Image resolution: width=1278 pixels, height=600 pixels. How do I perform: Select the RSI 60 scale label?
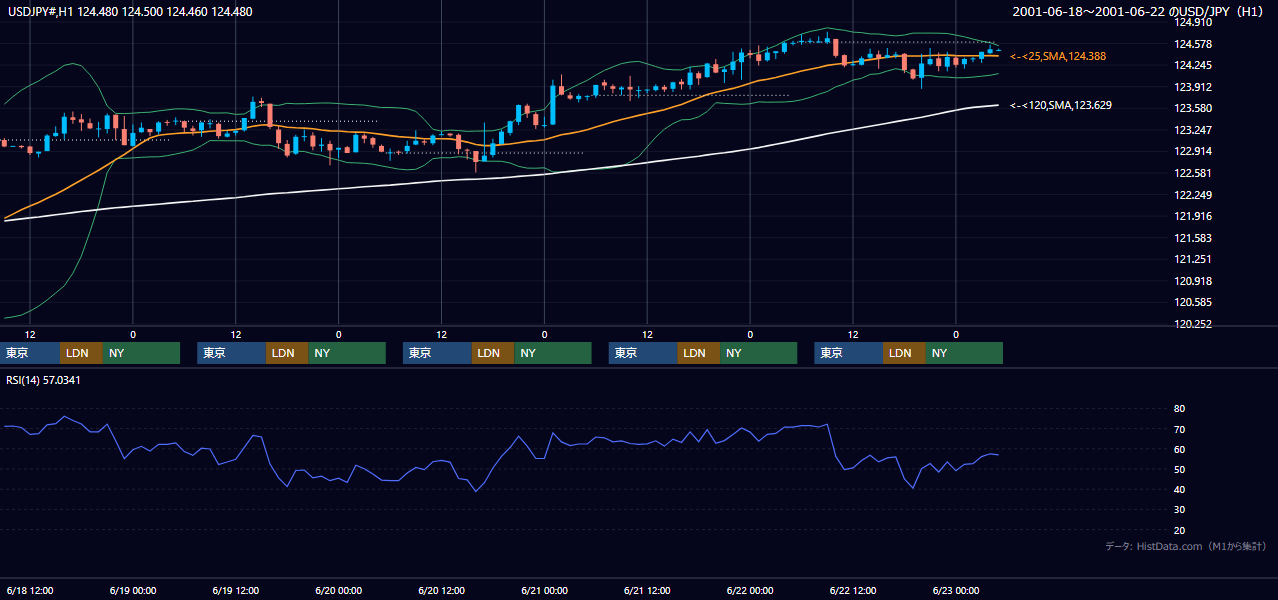pos(1179,449)
